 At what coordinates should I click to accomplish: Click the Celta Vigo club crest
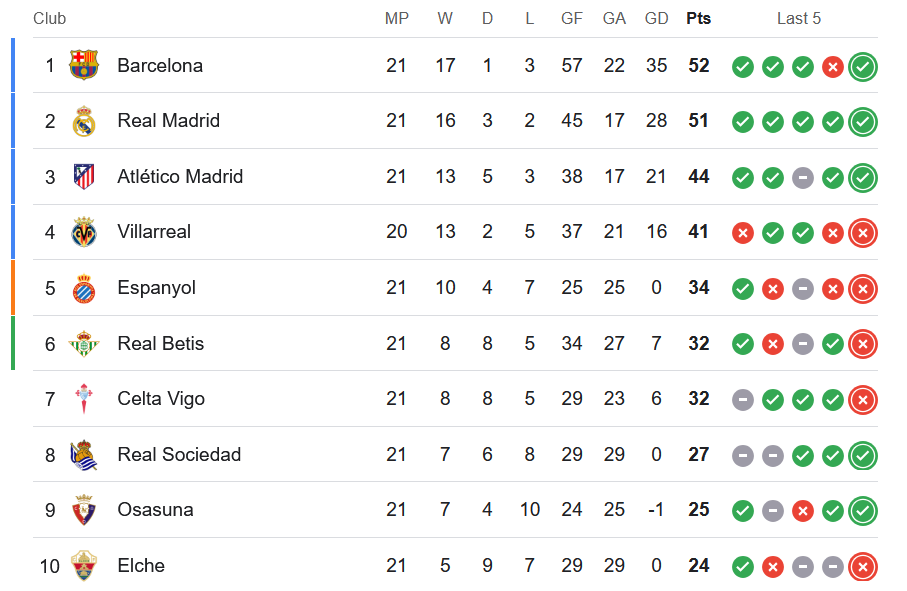coord(84,398)
